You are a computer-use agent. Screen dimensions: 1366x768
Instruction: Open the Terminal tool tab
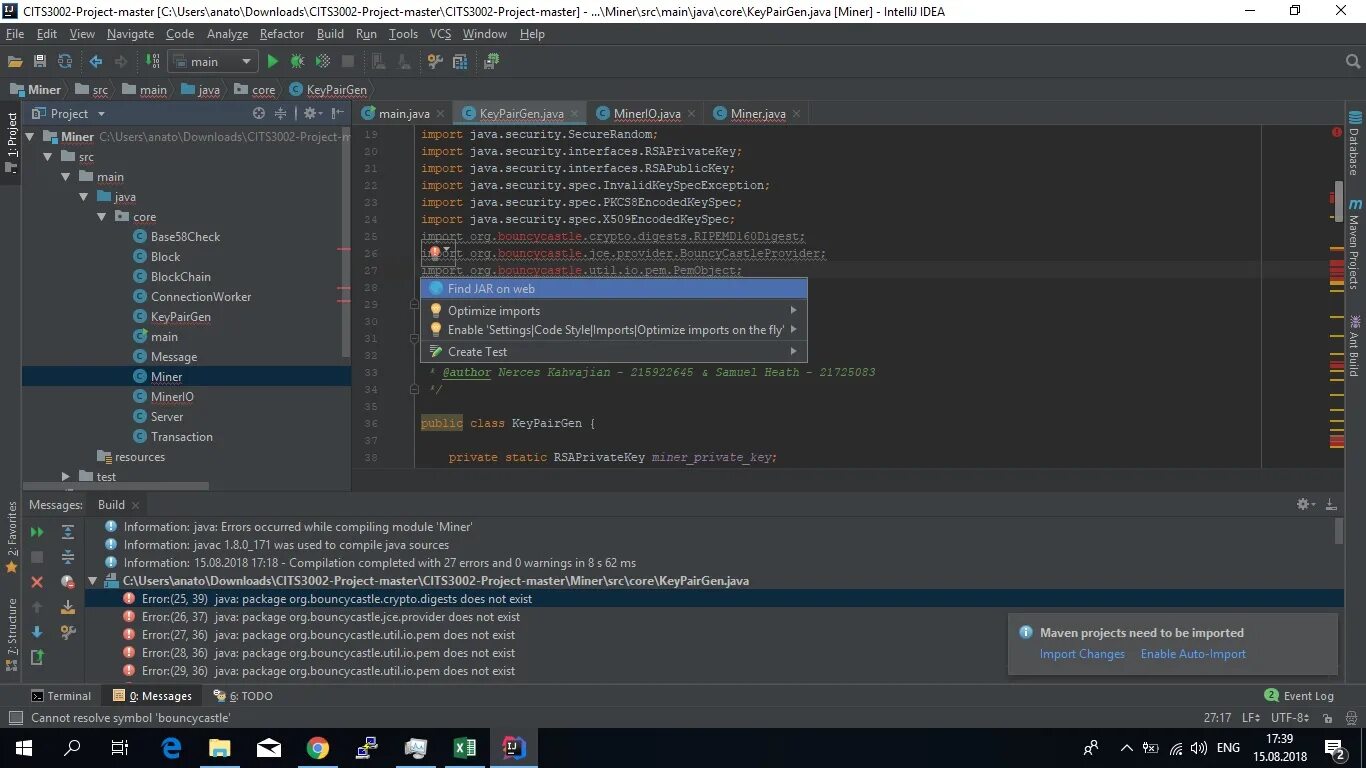point(60,696)
